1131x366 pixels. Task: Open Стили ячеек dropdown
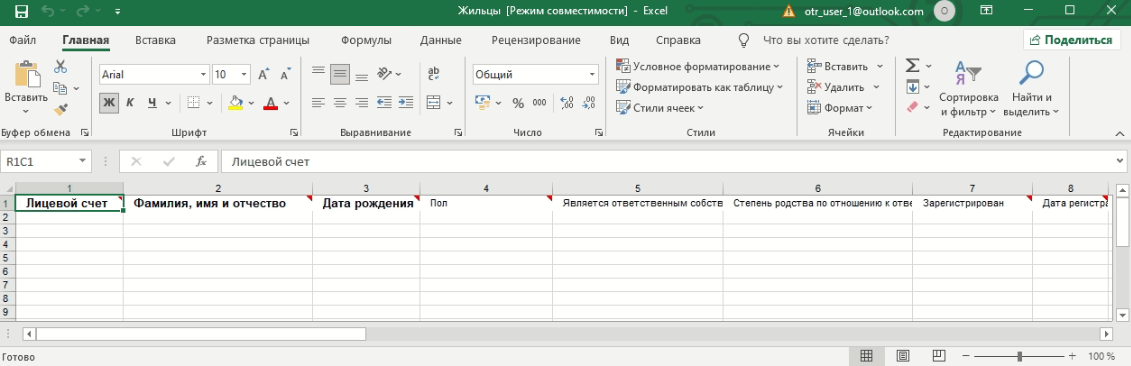[x=660, y=108]
